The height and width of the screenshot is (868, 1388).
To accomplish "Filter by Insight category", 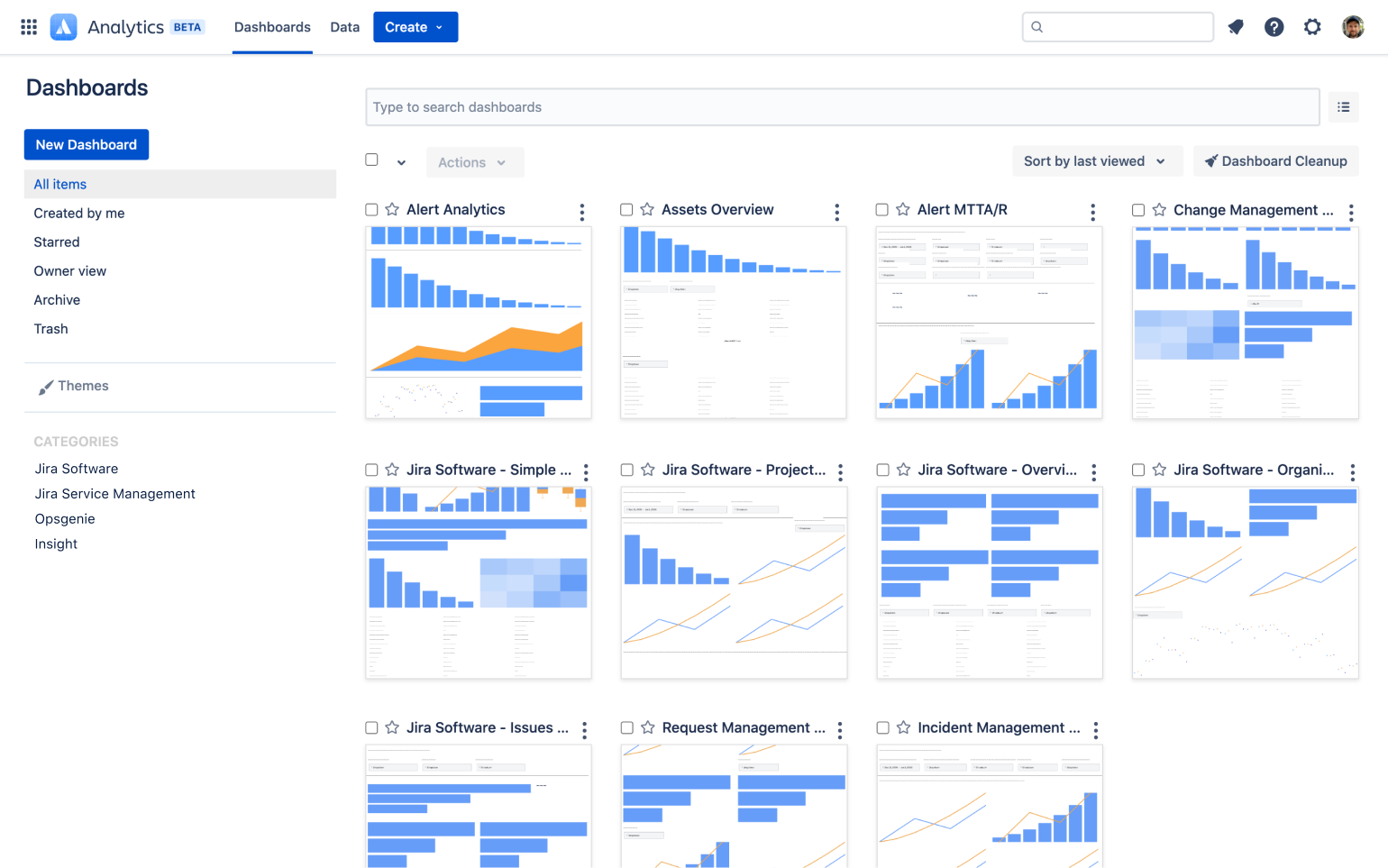I will pos(56,544).
